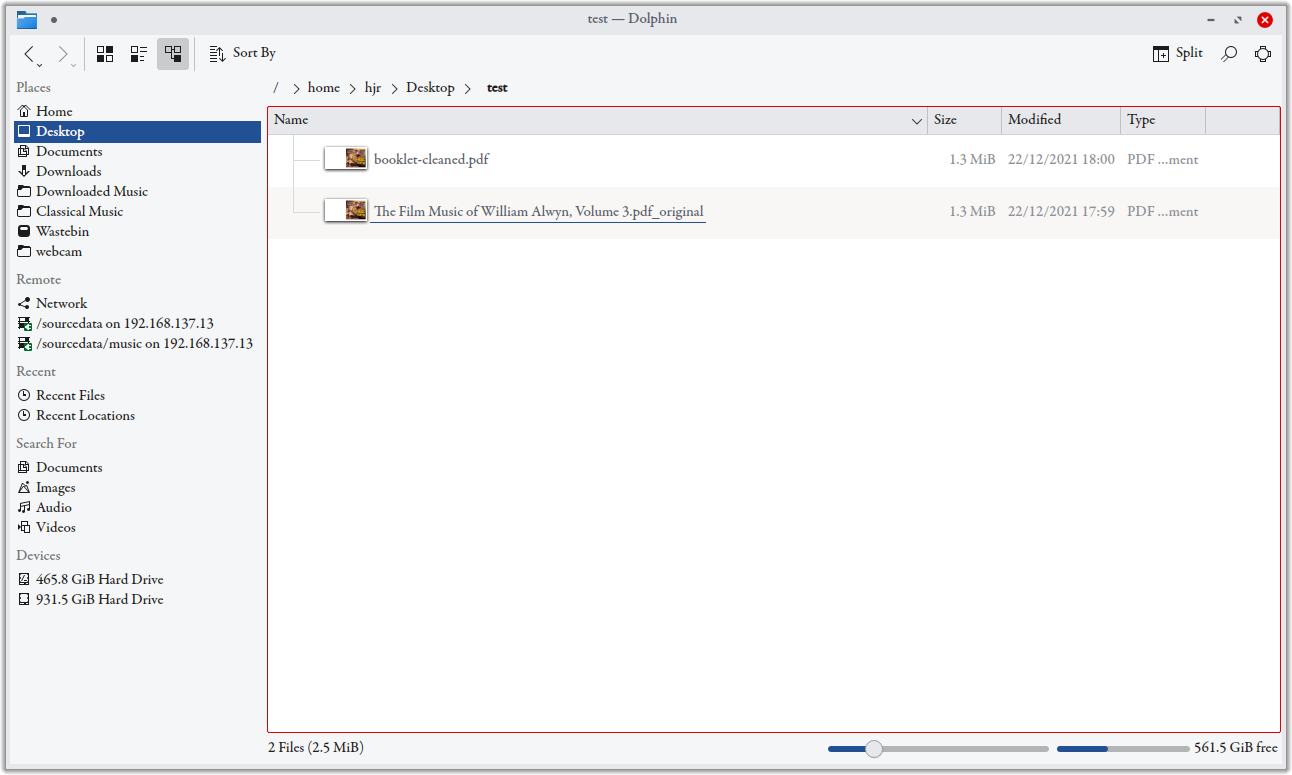
Task: Search for Videos using the sidebar shortcut
Action: pos(54,527)
